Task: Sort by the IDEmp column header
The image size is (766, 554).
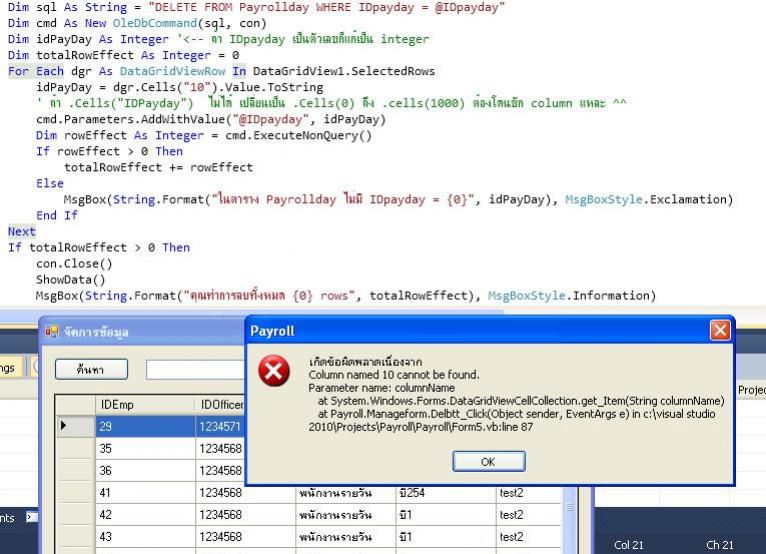Action: point(145,405)
